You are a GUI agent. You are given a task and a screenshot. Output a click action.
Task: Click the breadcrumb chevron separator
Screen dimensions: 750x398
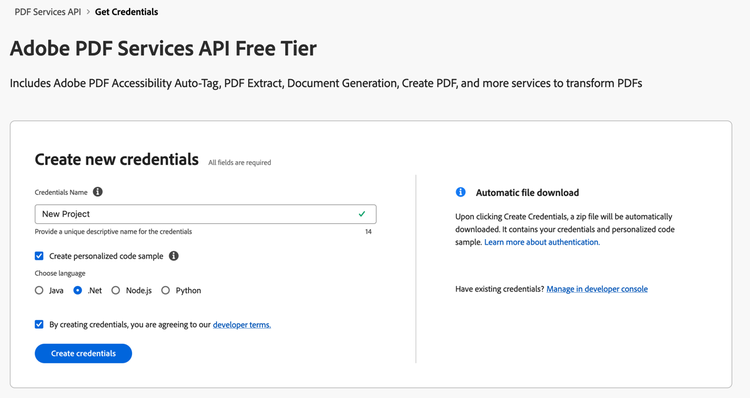tap(88, 12)
